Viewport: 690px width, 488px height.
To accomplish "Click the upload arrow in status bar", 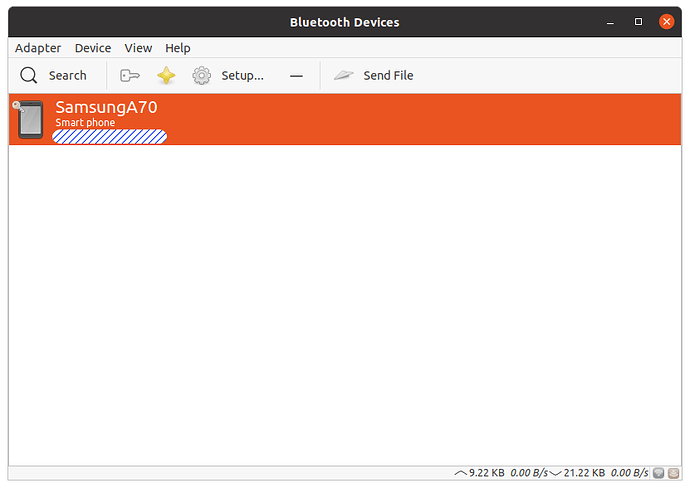I will (x=461, y=473).
